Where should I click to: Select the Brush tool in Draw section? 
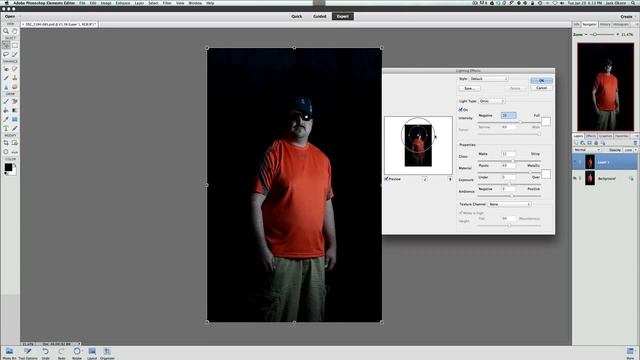click(6, 101)
